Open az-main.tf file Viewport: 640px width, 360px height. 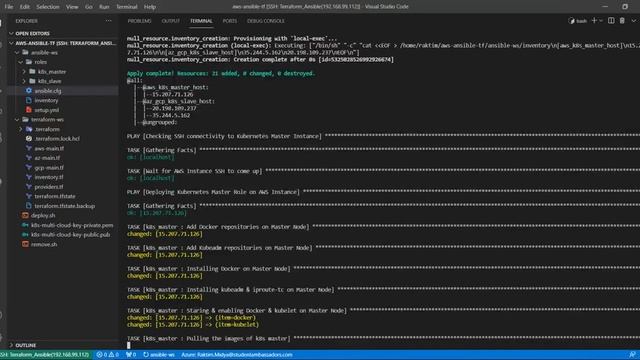point(47,158)
